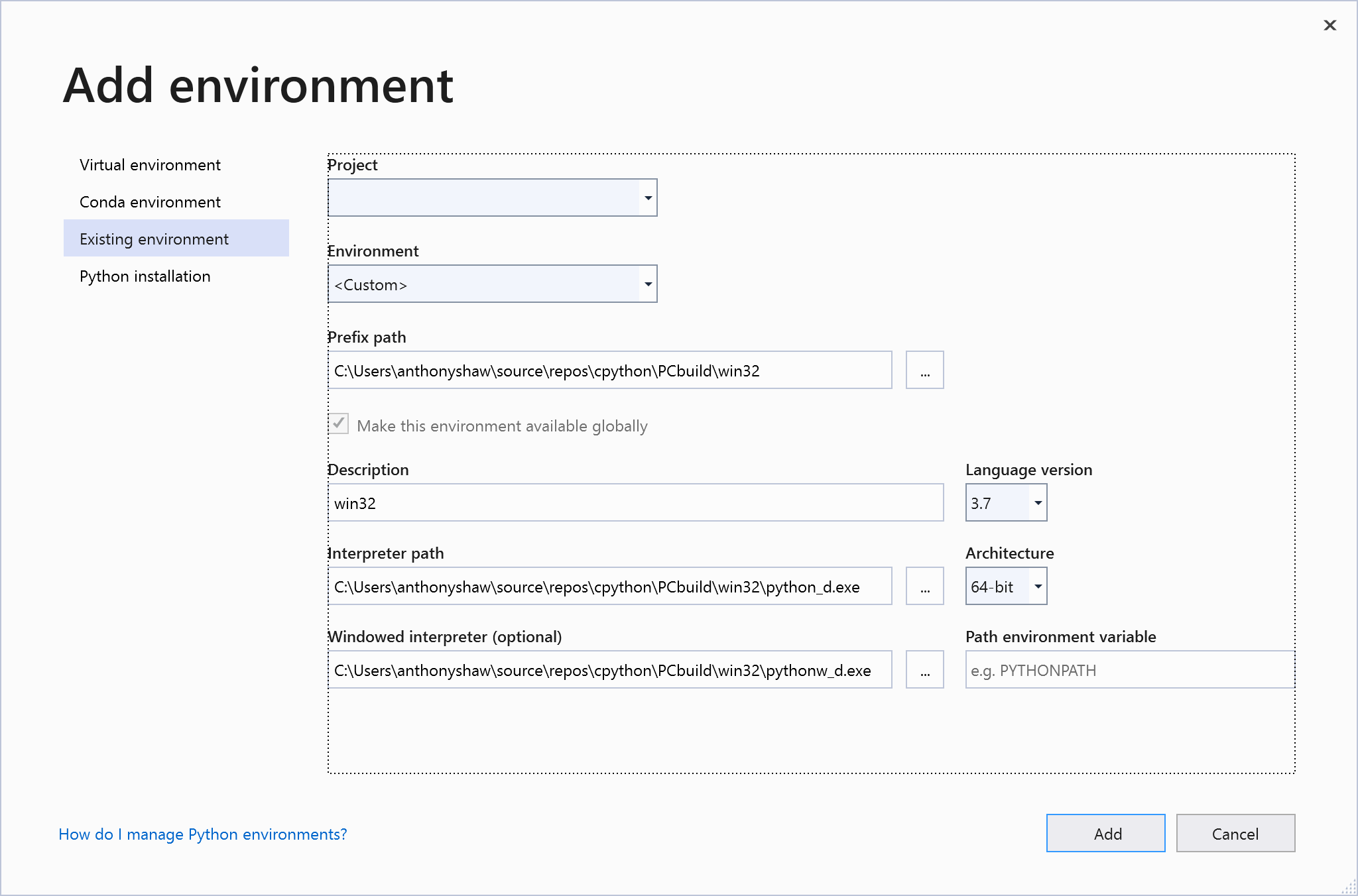Select the Virtual environment tab

click(150, 164)
